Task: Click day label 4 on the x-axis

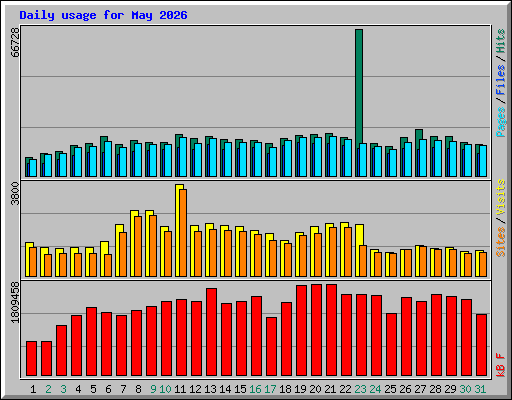Action: (x=78, y=389)
